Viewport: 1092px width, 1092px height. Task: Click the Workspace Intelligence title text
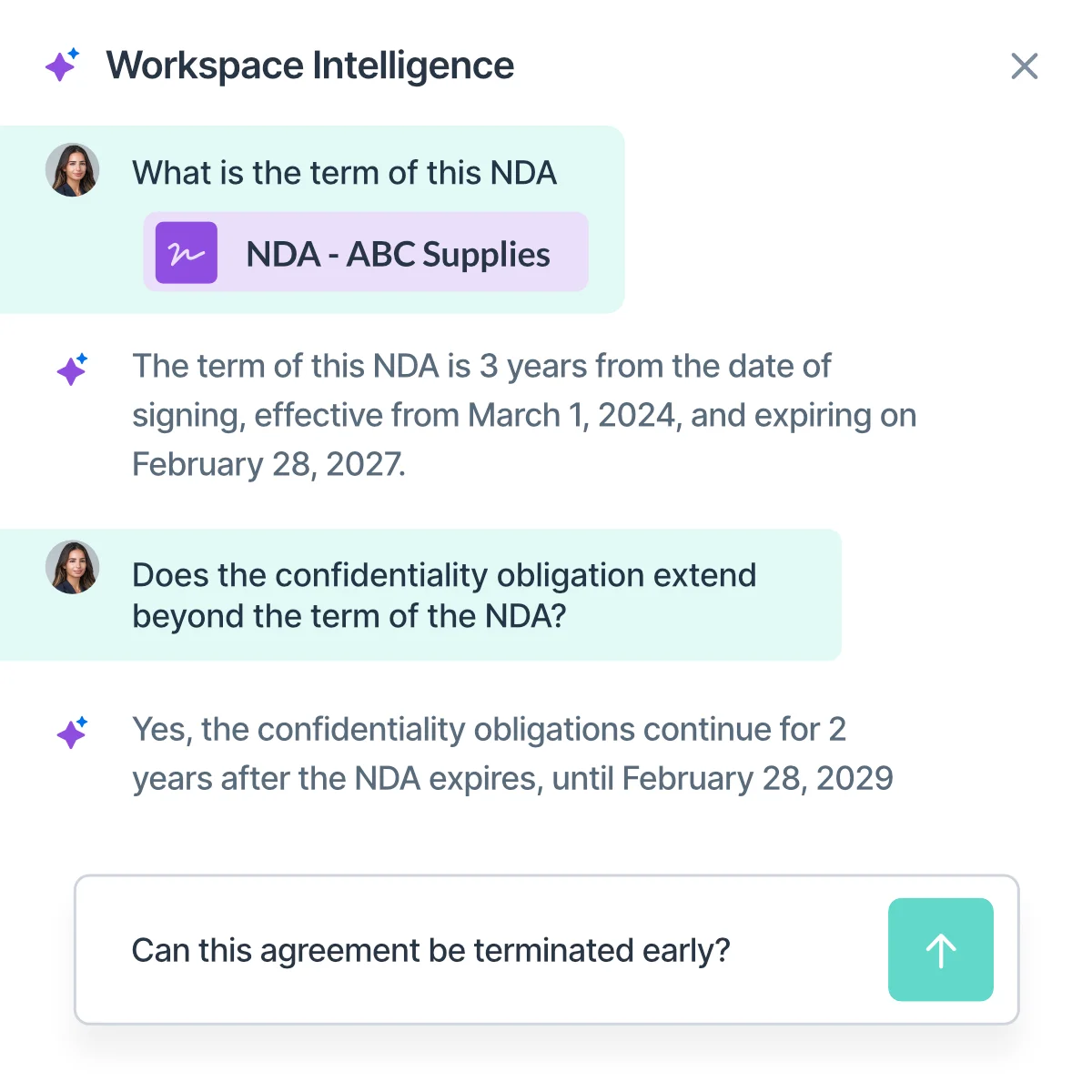point(310,66)
